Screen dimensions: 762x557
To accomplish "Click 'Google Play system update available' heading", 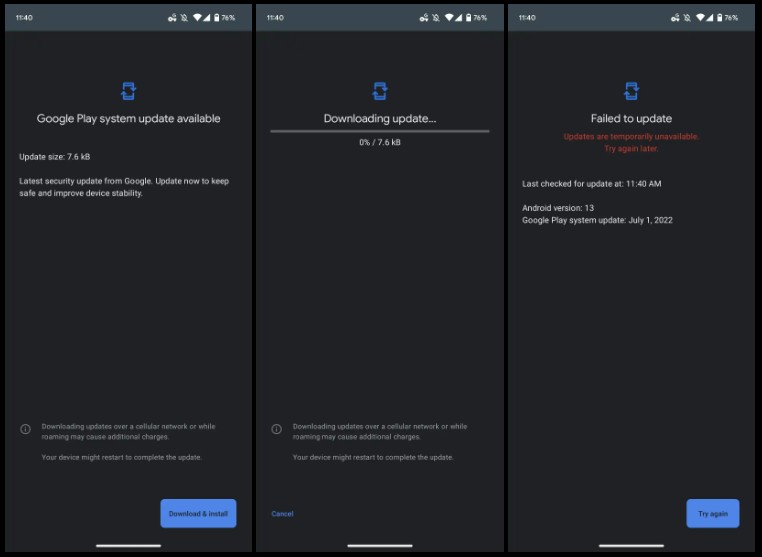I will (x=128, y=119).
